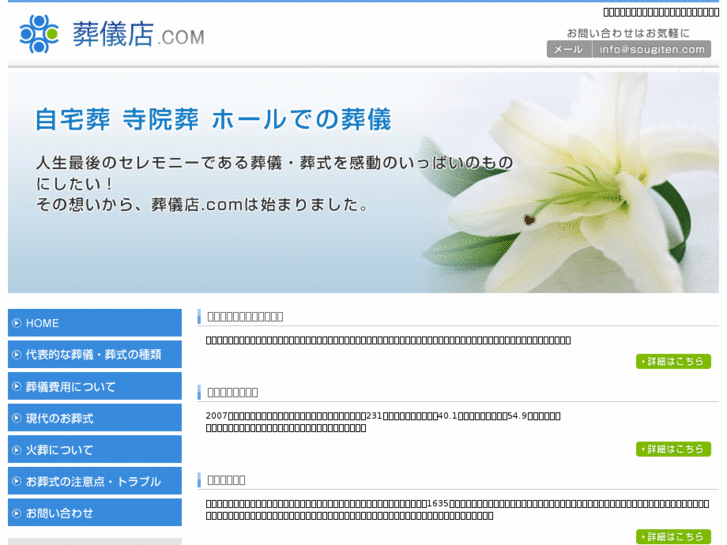
Task: Click the メール label button
Action: [x=569, y=49]
